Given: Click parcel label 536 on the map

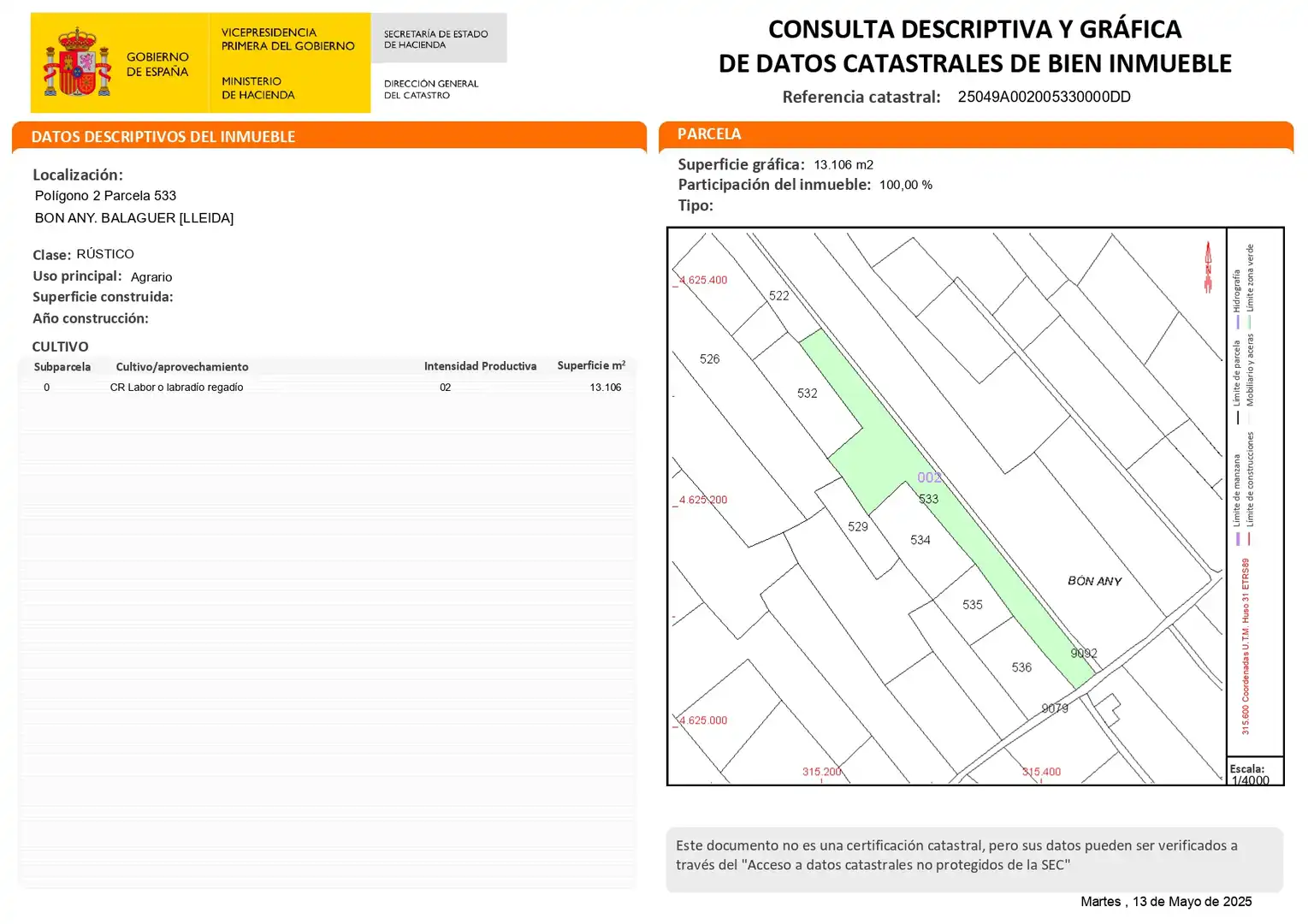Looking at the screenshot, I should [x=1021, y=667].
